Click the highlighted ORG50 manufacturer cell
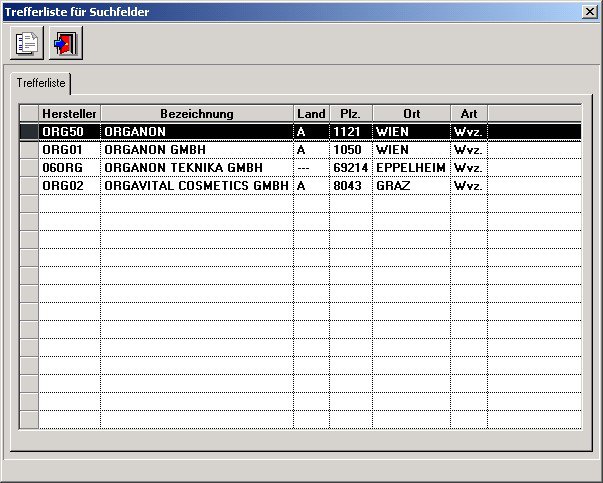This screenshot has width=603, height=483. (x=68, y=131)
